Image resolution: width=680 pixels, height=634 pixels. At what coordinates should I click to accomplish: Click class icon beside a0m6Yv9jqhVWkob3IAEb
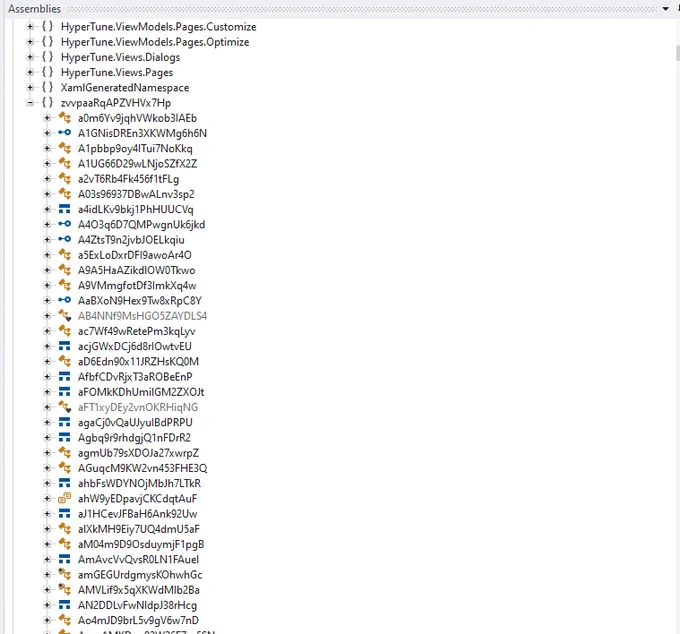(64, 118)
